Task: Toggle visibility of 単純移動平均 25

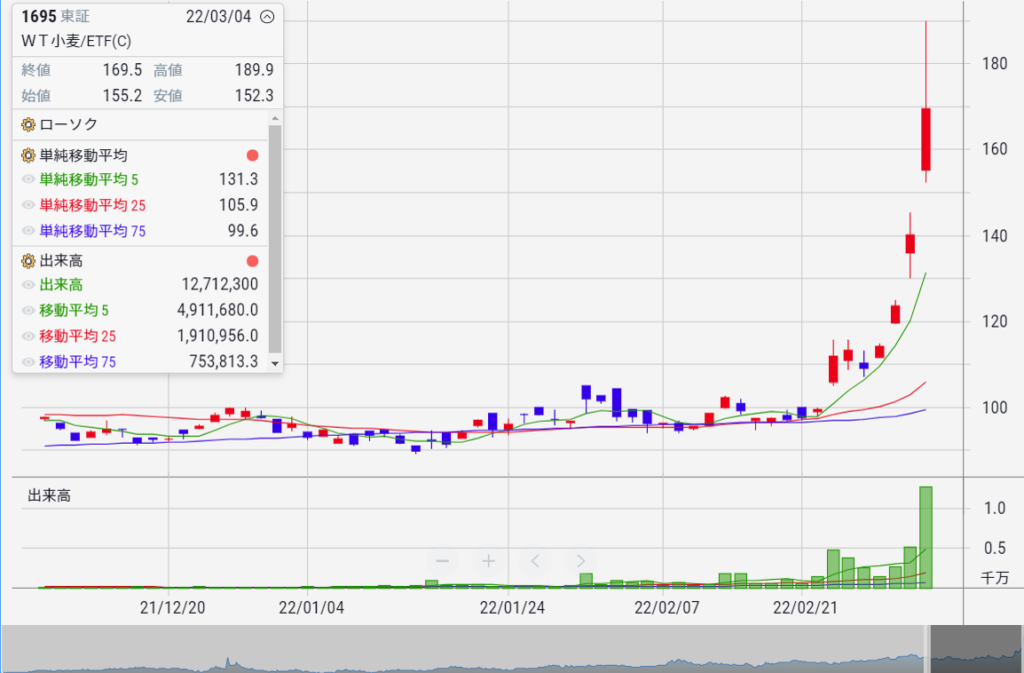Action: pos(28,205)
